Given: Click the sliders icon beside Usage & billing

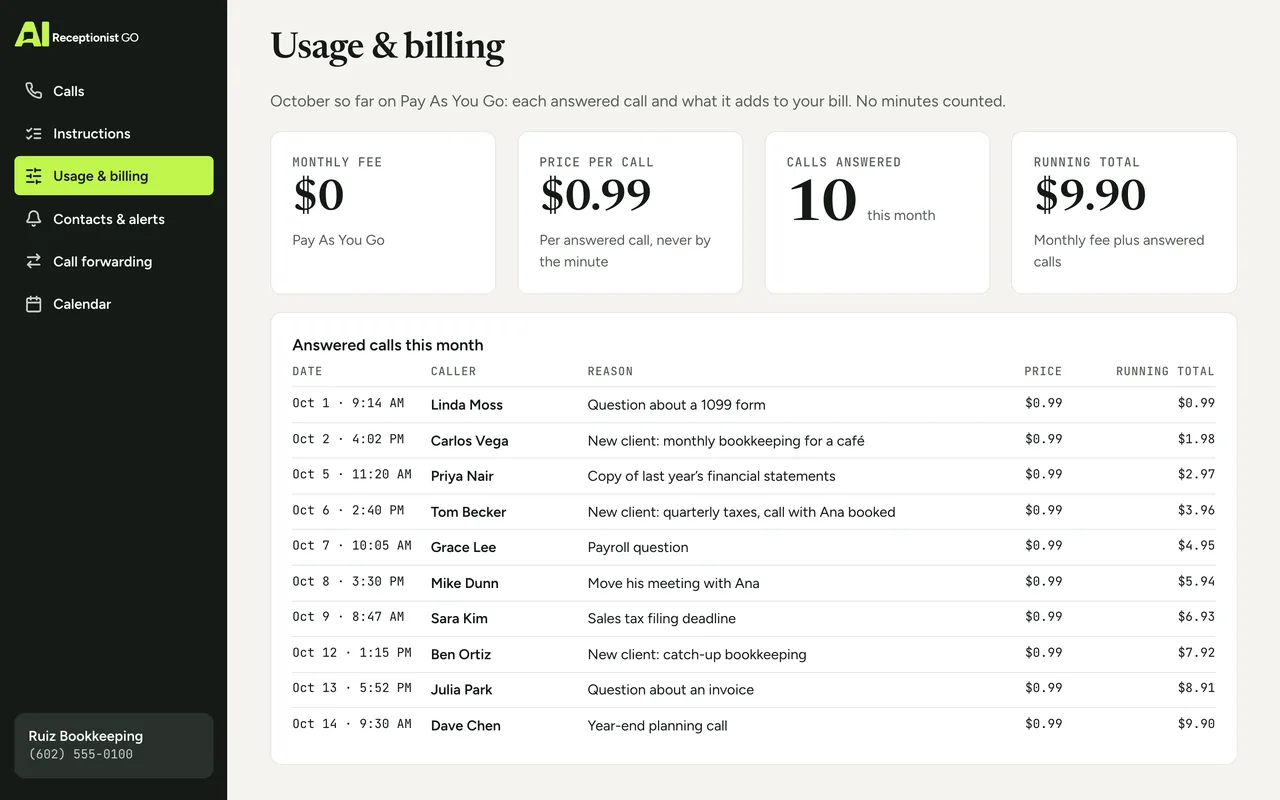Looking at the screenshot, I should click(34, 176).
